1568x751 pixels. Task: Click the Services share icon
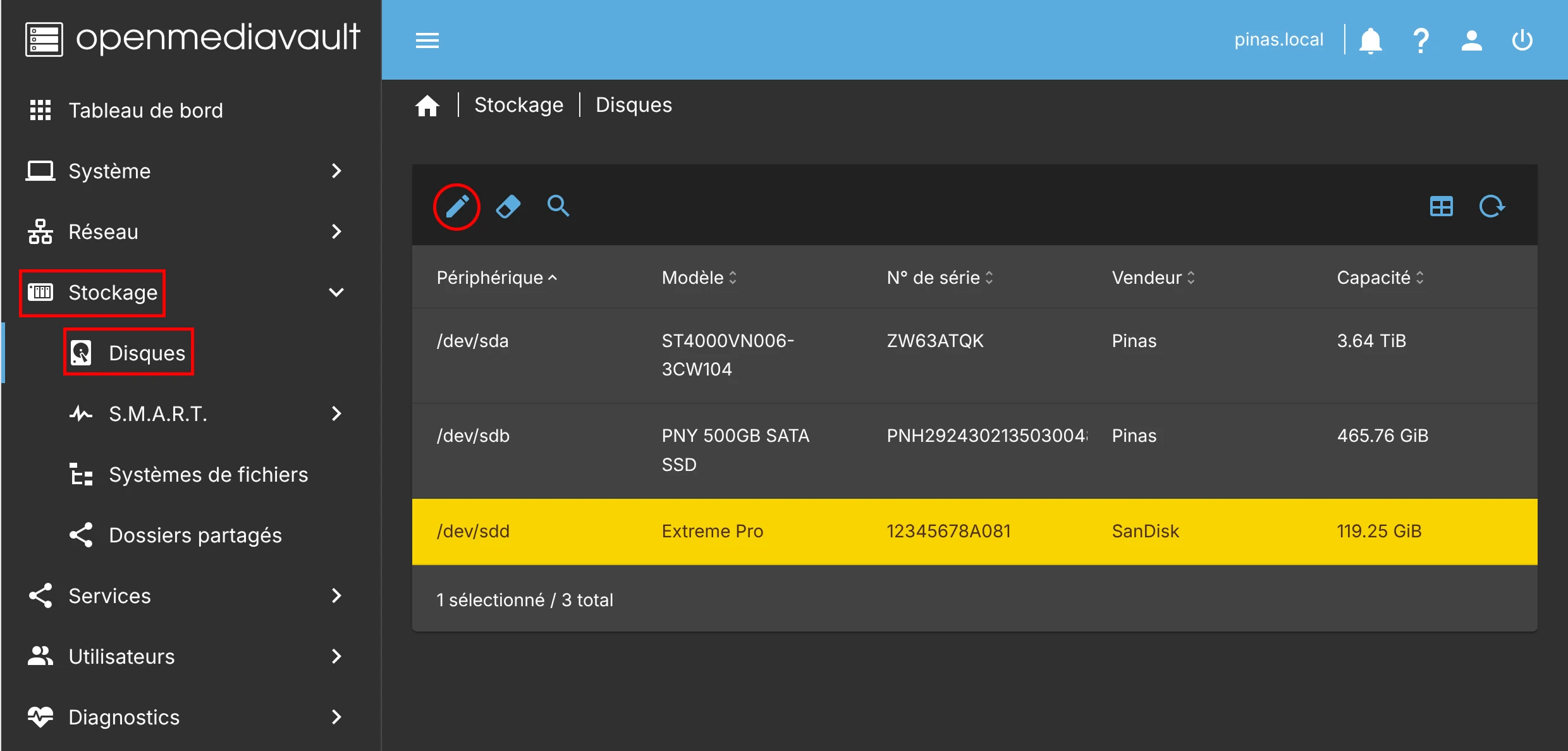click(x=40, y=595)
